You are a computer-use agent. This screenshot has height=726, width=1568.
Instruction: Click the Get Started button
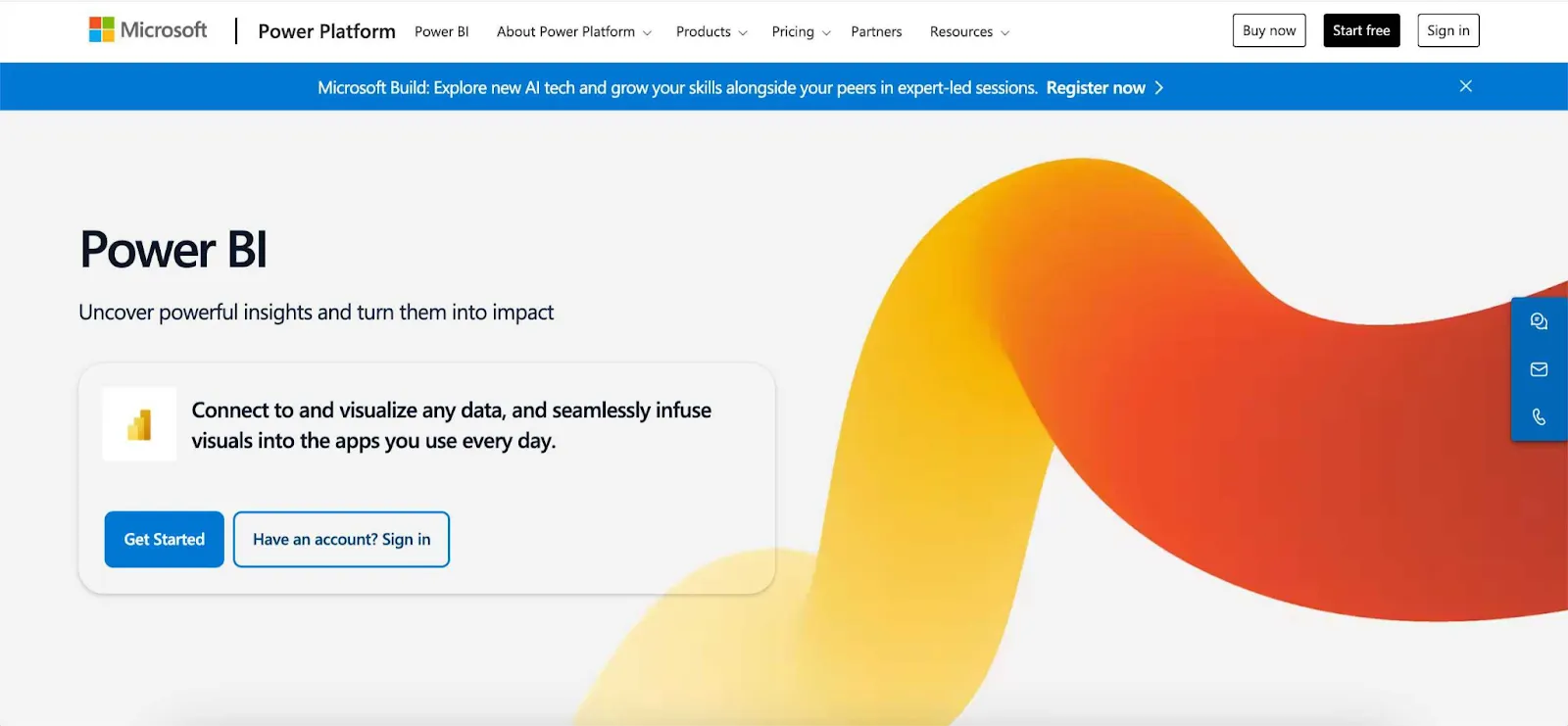pos(165,539)
